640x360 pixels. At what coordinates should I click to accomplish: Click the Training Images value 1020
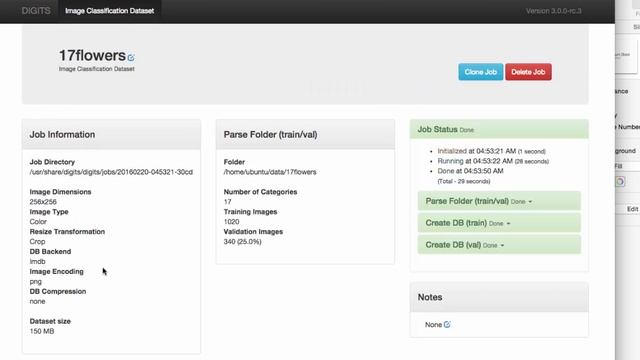(x=231, y=222)
